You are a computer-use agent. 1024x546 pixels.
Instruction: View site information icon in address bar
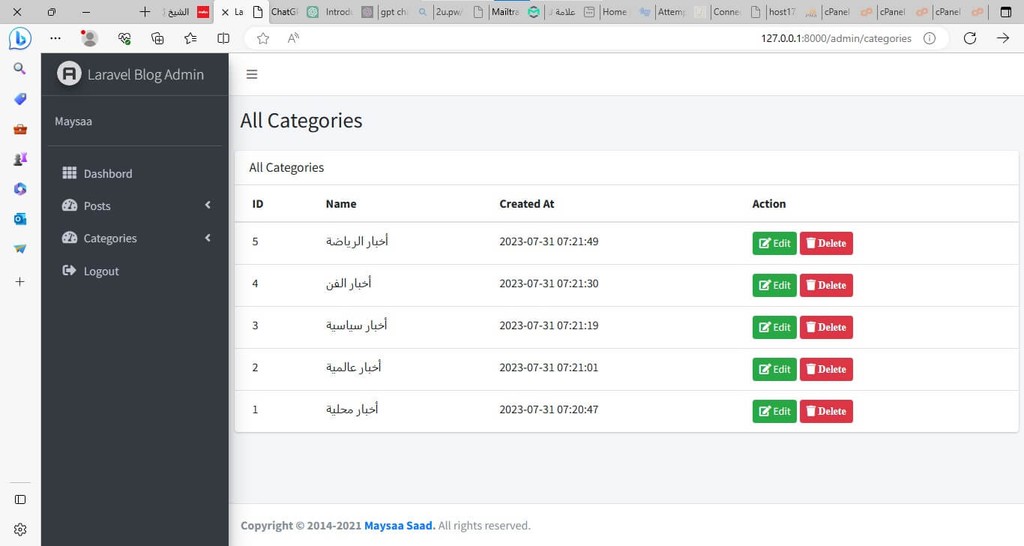(929, 39)
